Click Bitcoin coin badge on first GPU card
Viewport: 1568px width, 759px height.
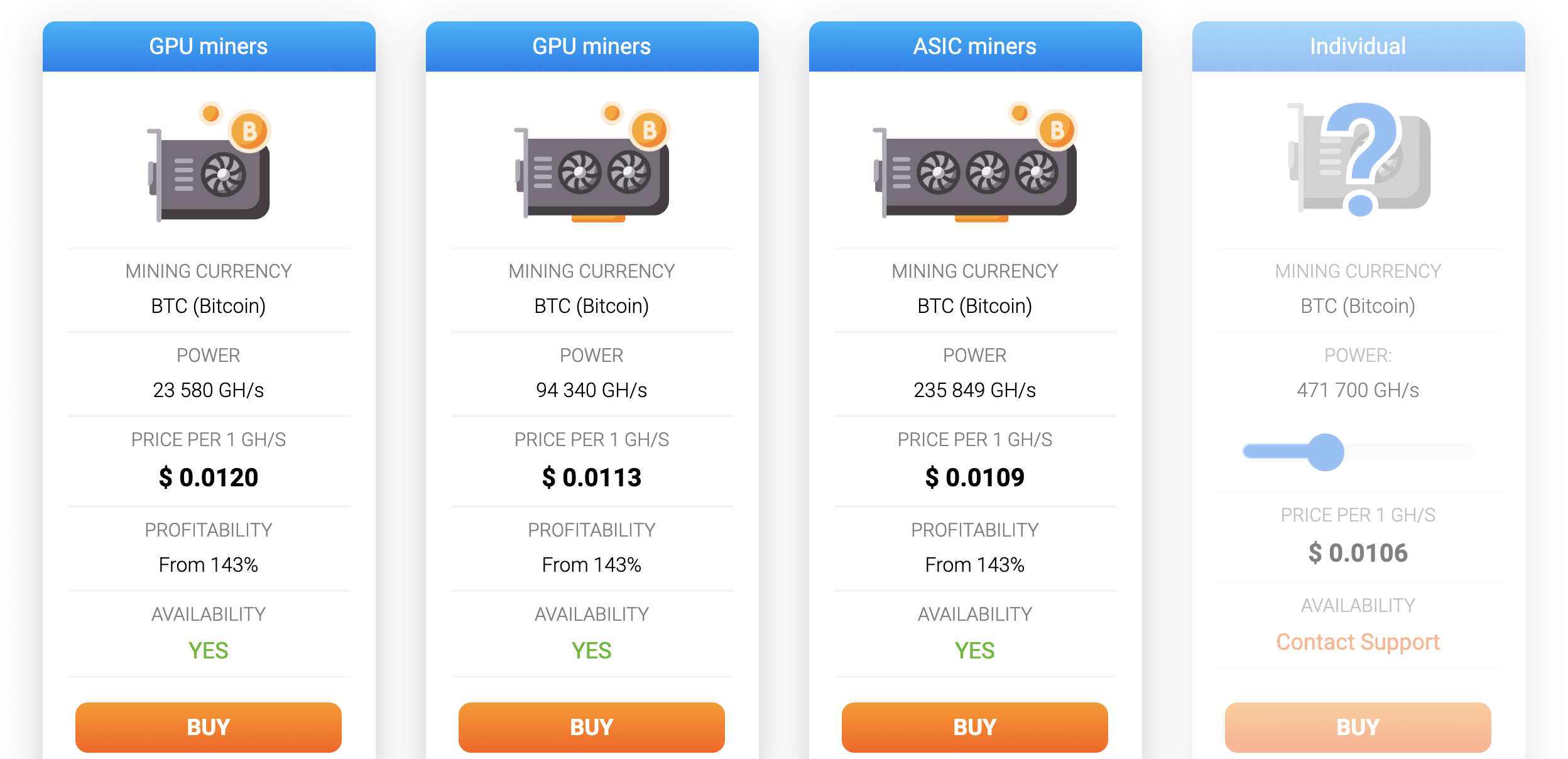point(249,131)
